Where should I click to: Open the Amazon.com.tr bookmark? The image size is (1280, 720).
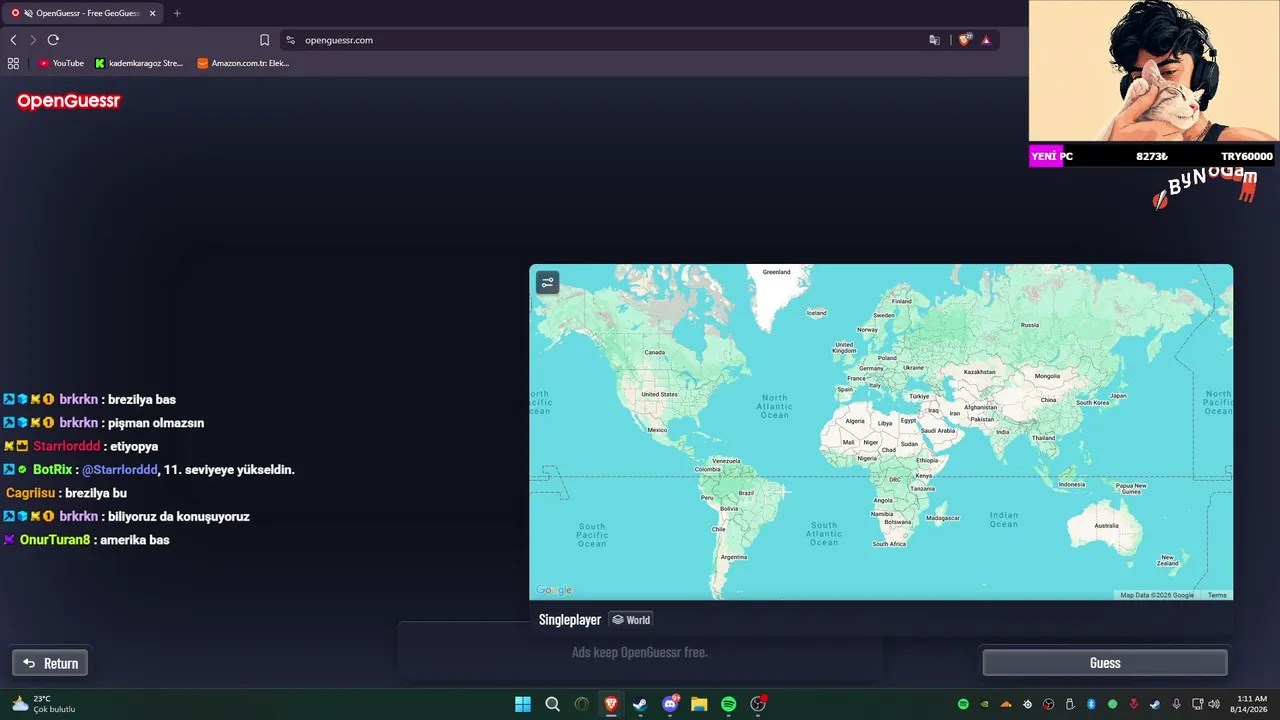(244, 63)
